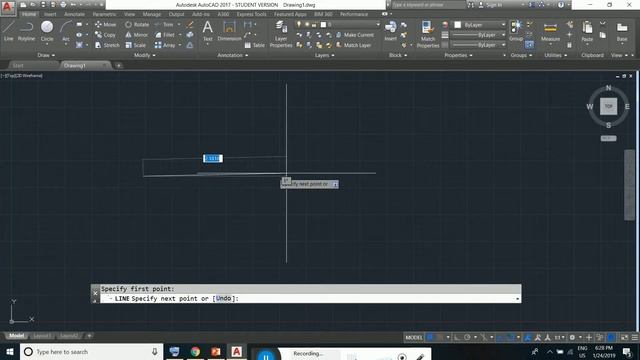The width and height of the screenshot is (640, 360).
Task: Select the Polyline tool
Action: [x=26, y=31]
